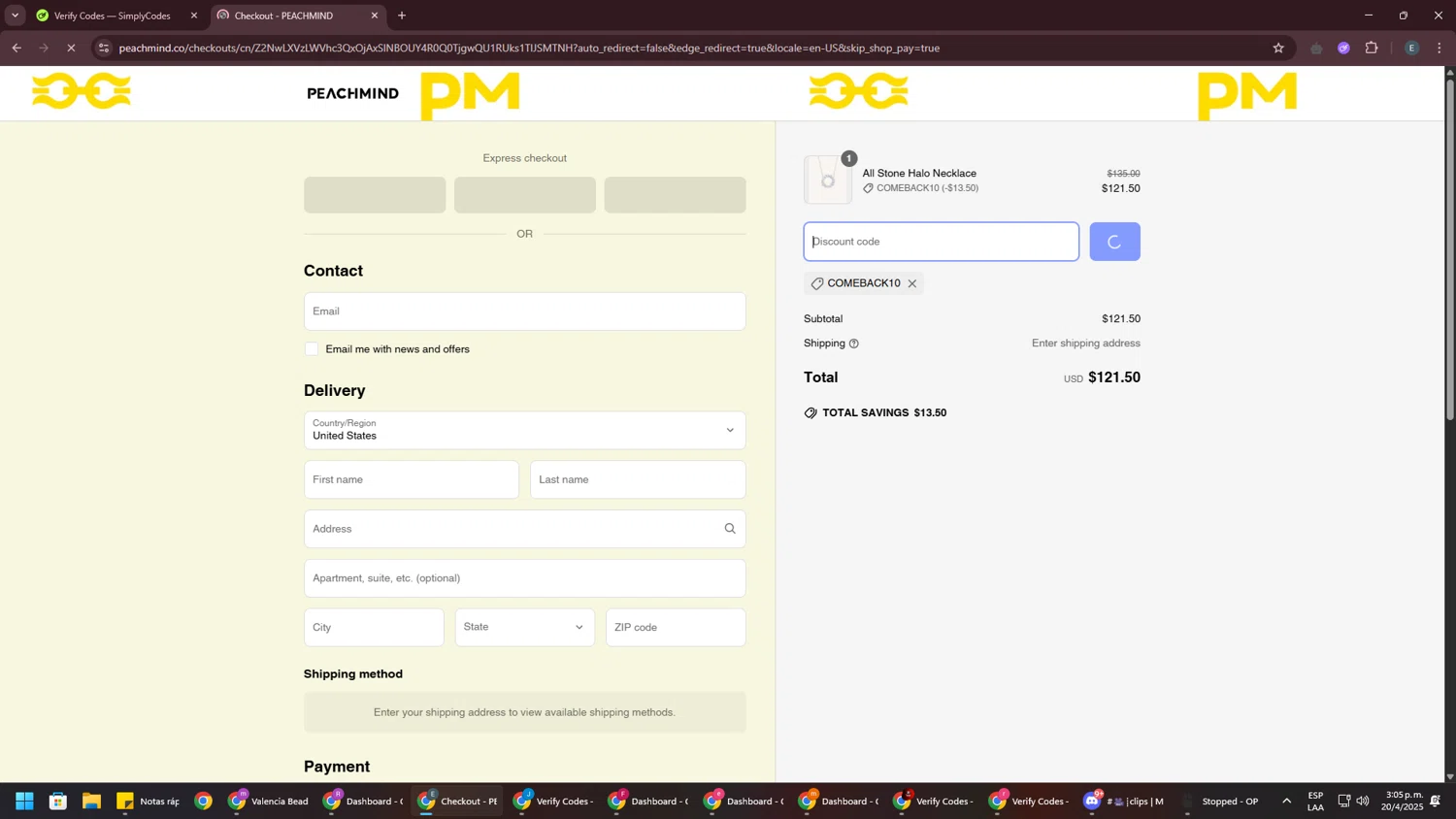View site information icon in address bar
1456x819 pixels.
coord(104,48)
